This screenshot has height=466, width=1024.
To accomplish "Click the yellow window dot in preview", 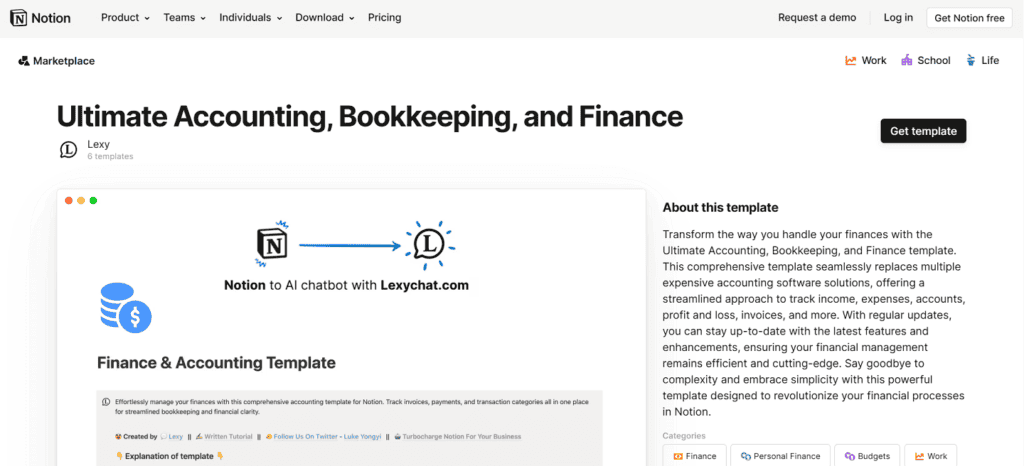I will pyautogui.click(x=81, y=200).
